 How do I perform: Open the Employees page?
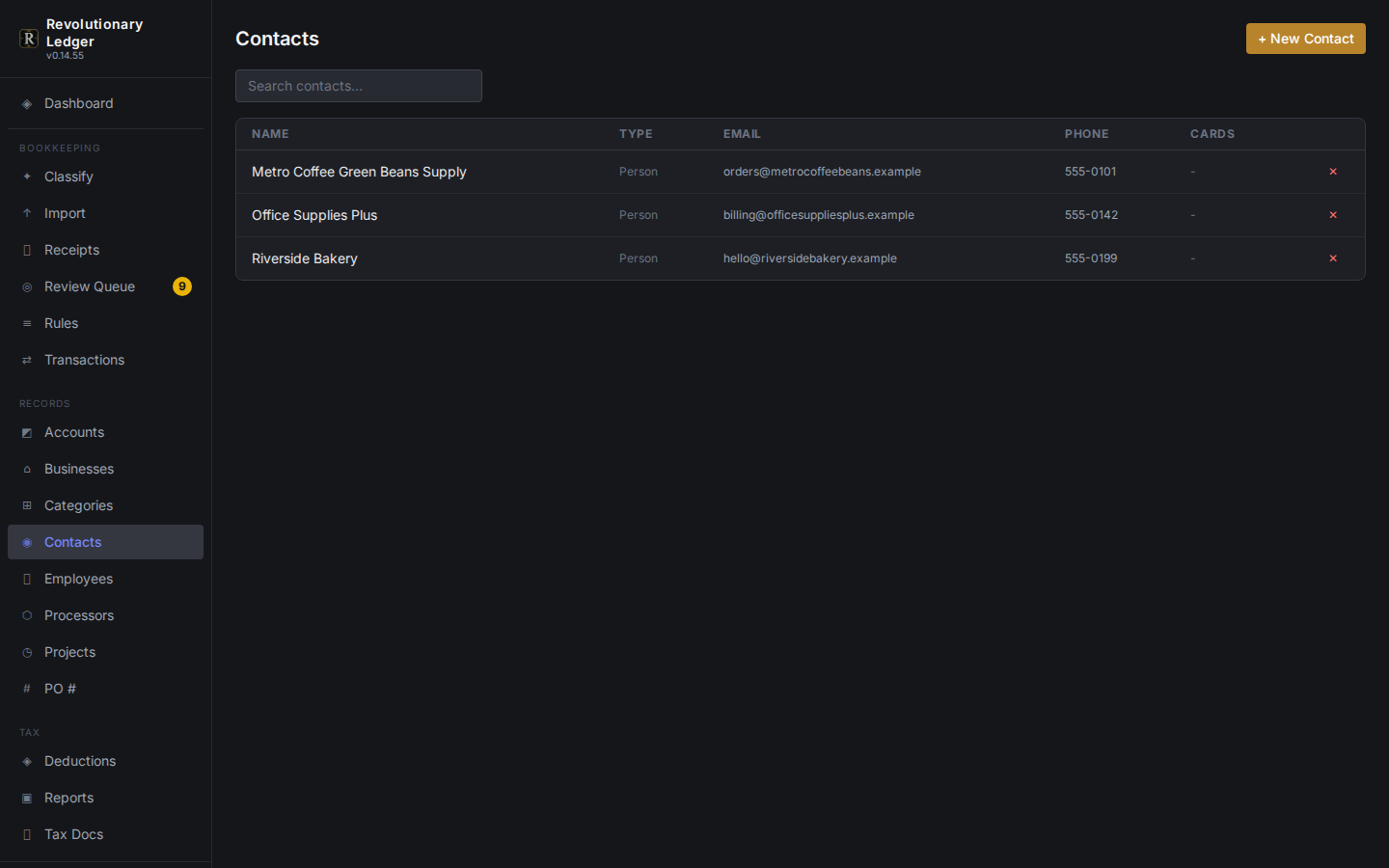(x=105, y=580)
